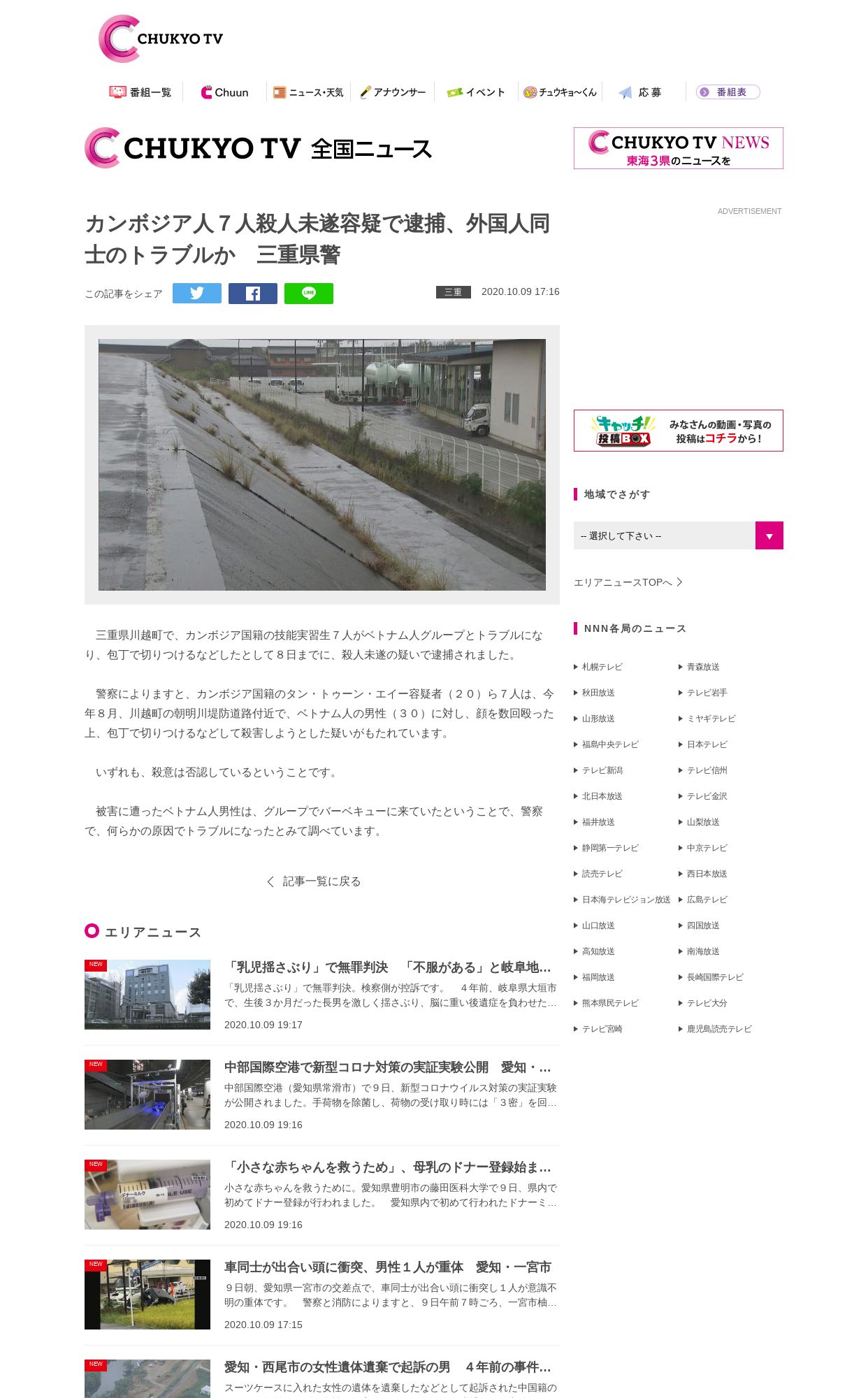Open the 四国放送 news link
868x1398 pixels.
tap(699, 925)
